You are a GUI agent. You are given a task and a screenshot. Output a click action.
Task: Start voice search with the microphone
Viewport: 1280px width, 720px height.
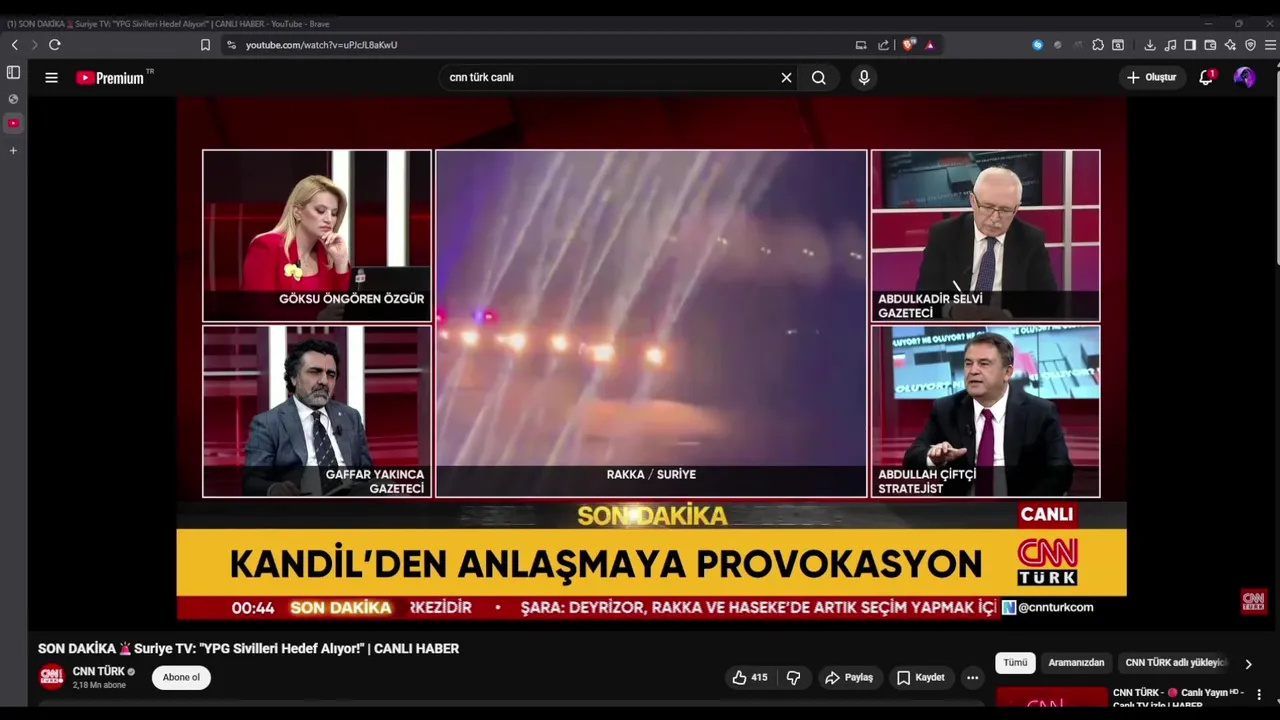click(864, 77)
